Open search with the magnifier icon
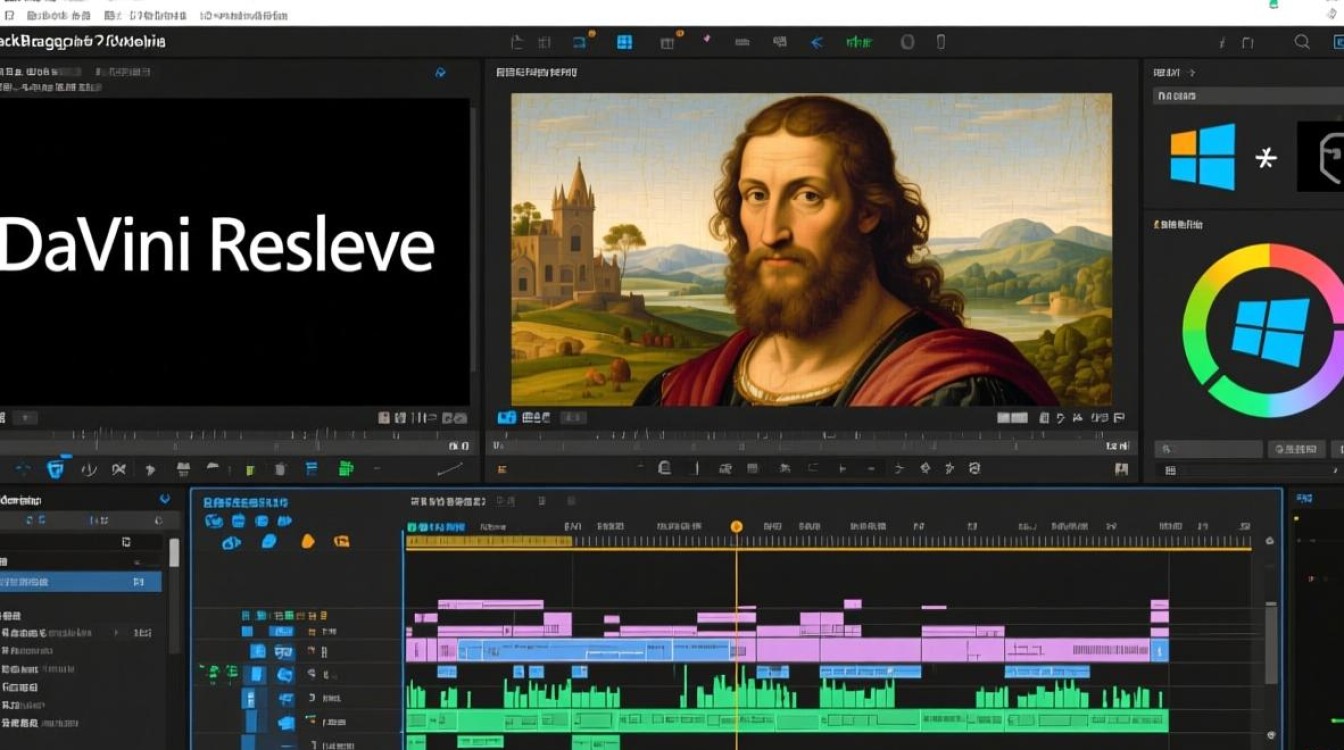The width and height of the screenshot is (1344, 750). (x=1302, y=42)
